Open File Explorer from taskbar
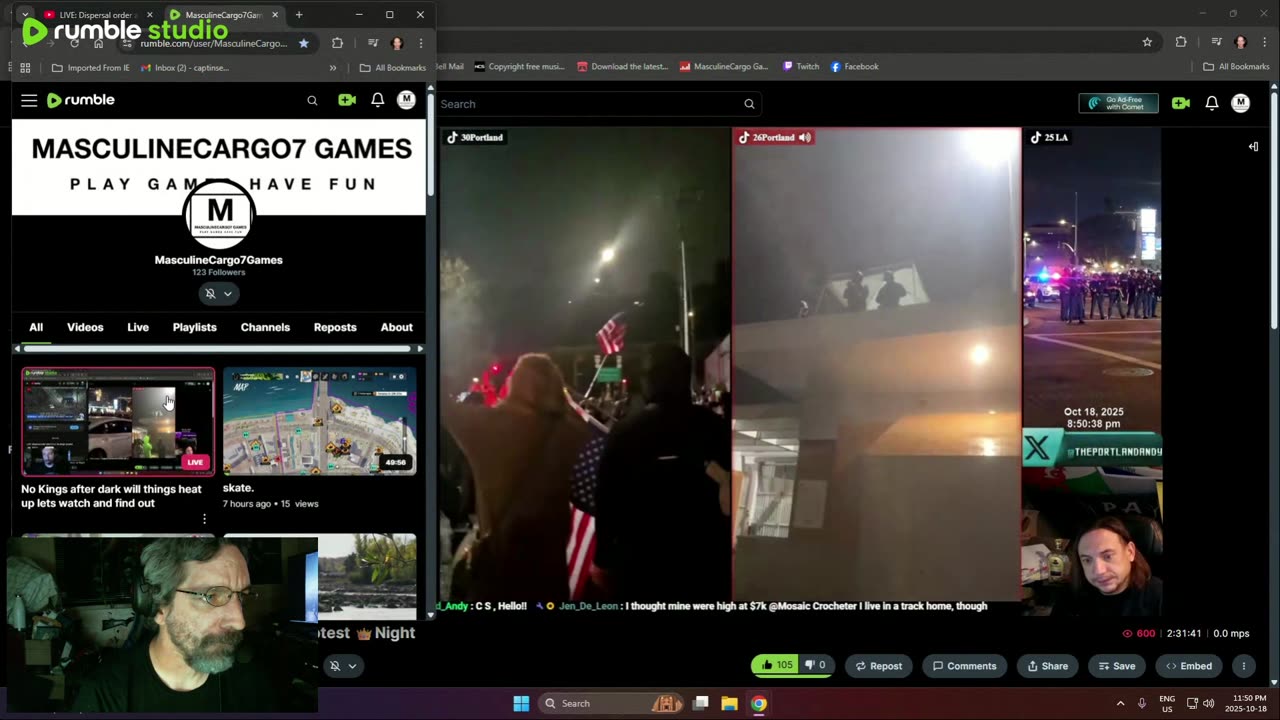Viewport: 1280px width, 720px height. (x=729, y=703)
